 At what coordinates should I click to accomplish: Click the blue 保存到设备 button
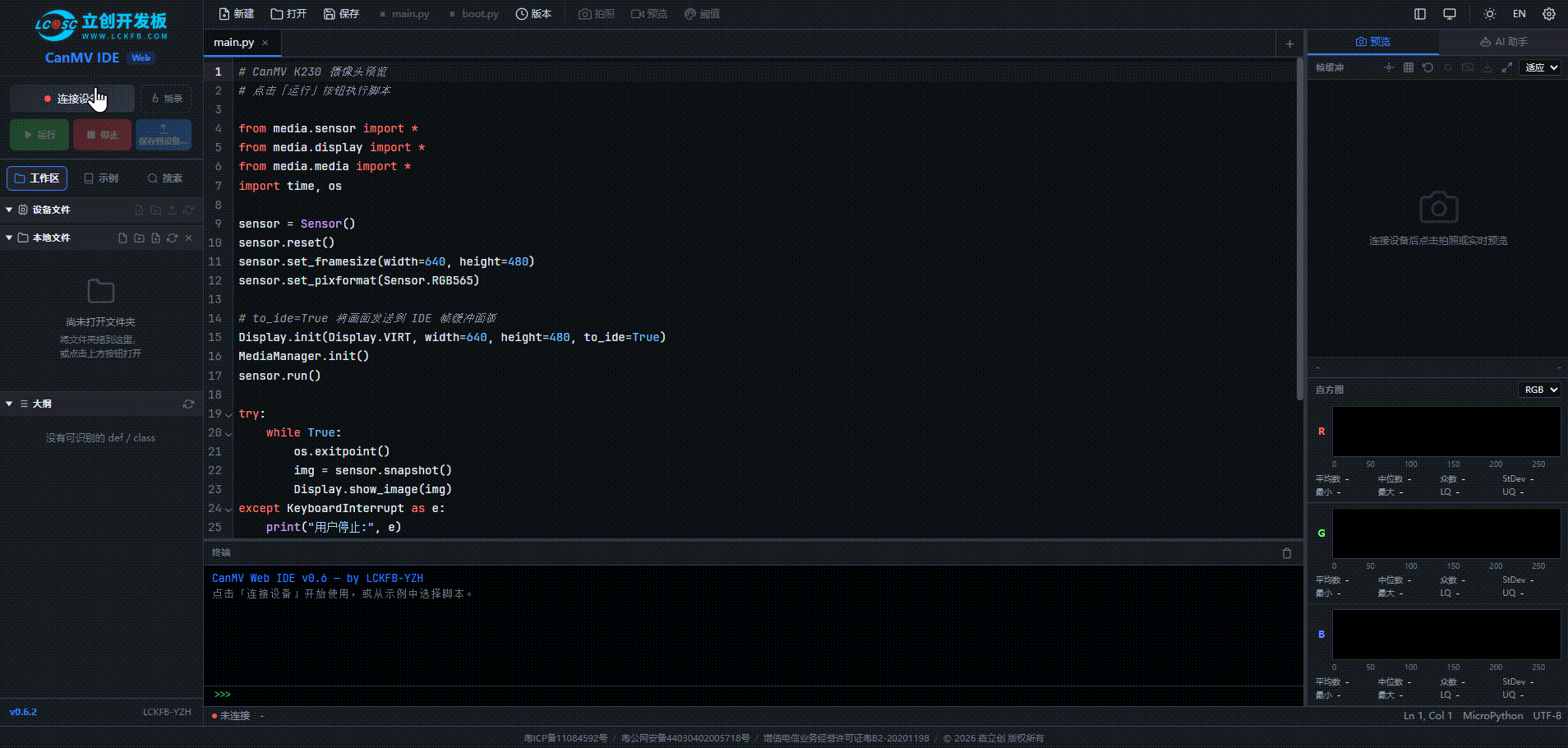click(164, 135)
